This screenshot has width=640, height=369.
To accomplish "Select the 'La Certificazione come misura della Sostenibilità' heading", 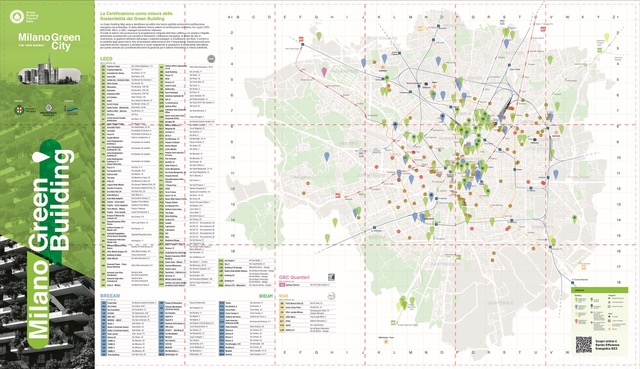I will click(136, 16).
